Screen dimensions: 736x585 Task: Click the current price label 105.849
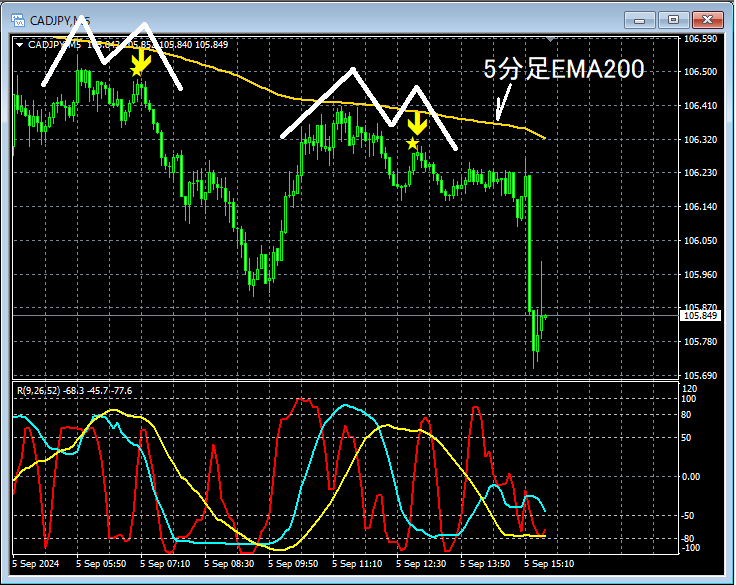click(700, 316)
